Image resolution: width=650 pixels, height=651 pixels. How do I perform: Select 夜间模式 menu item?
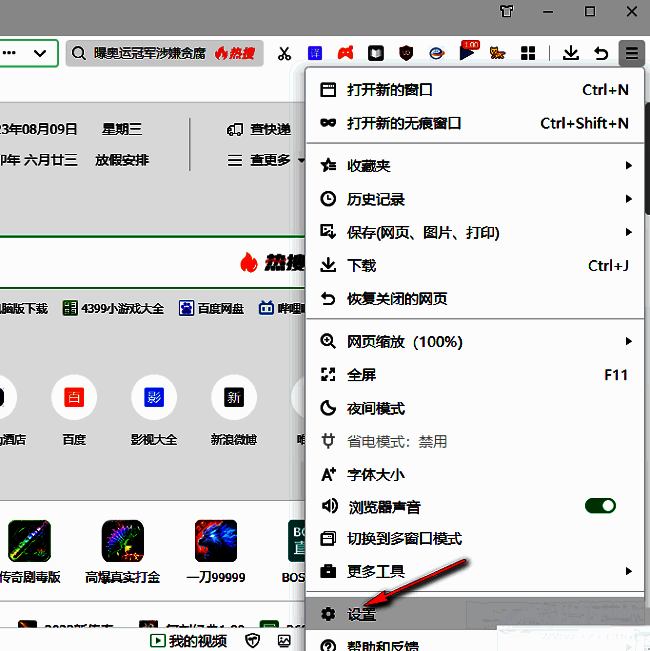[x=475, y=409]
